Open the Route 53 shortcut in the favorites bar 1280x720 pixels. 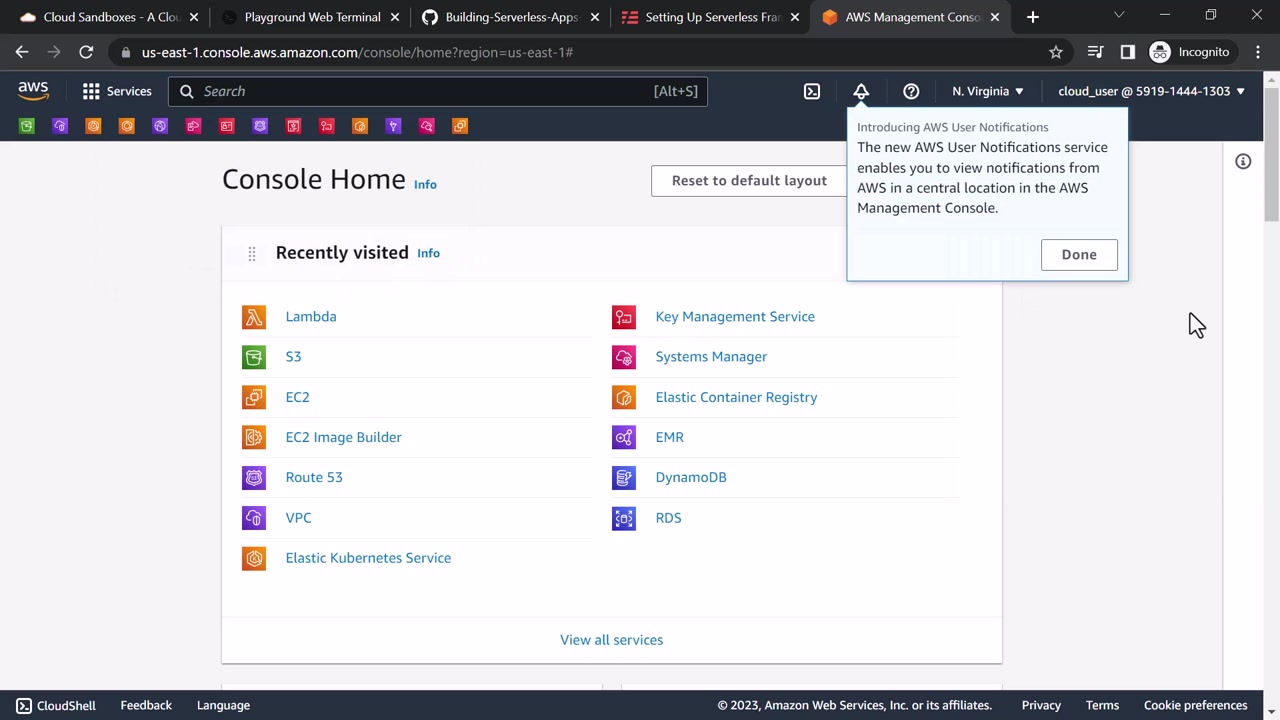click(261, 126)
